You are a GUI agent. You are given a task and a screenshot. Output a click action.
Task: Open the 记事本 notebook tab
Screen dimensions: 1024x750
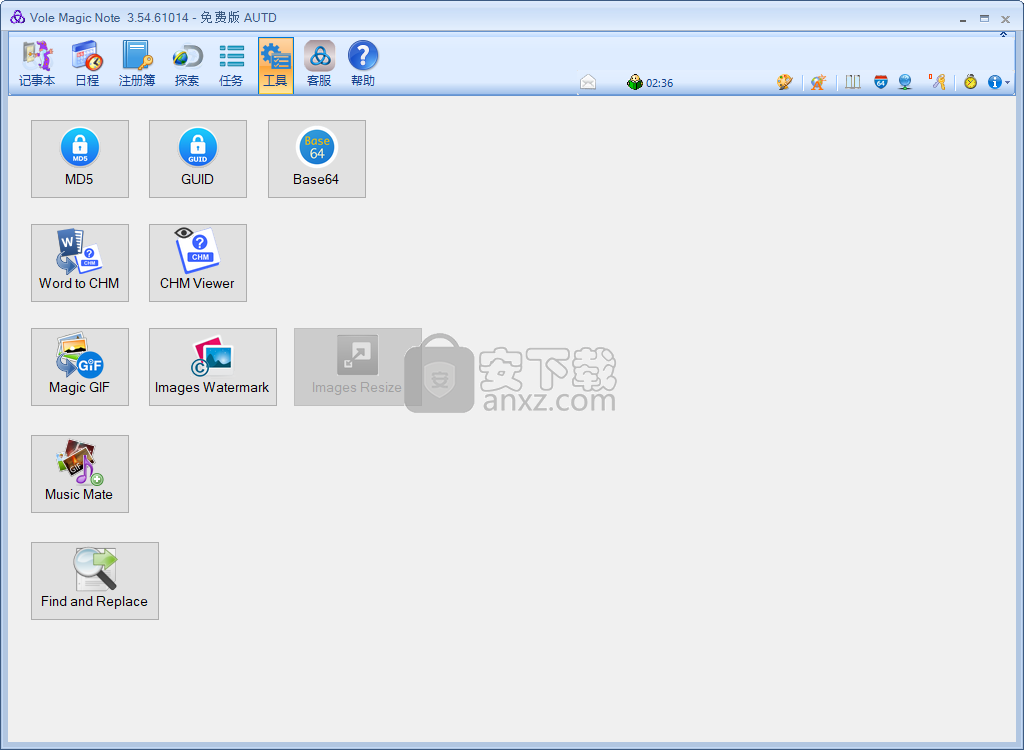pyautogui.click(x=37, y=65)
